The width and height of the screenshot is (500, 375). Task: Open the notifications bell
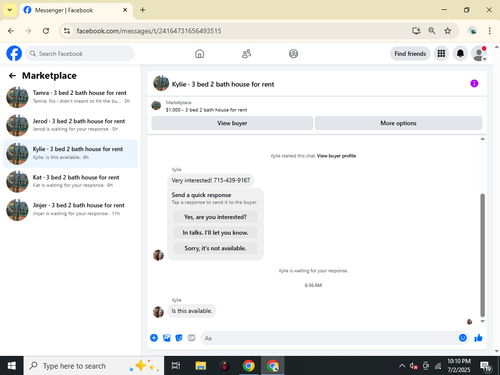[x=460, y=53]
